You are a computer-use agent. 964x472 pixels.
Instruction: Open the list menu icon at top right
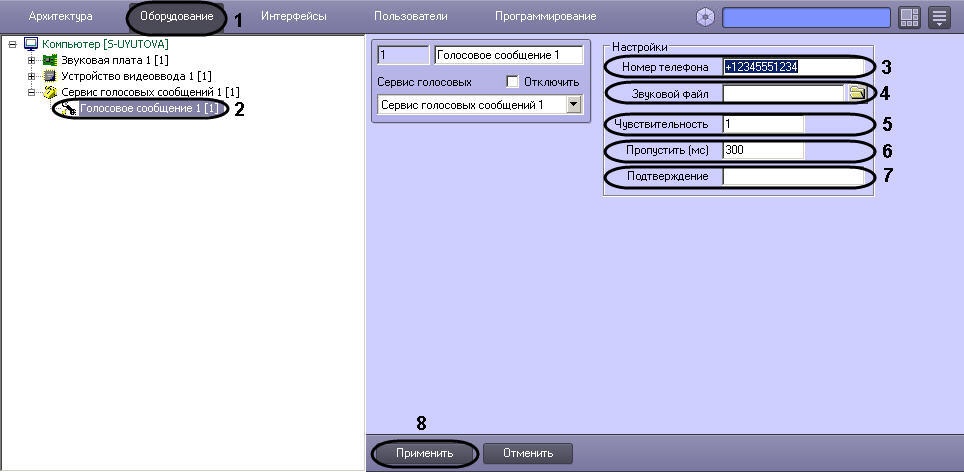tap(939, 17)
